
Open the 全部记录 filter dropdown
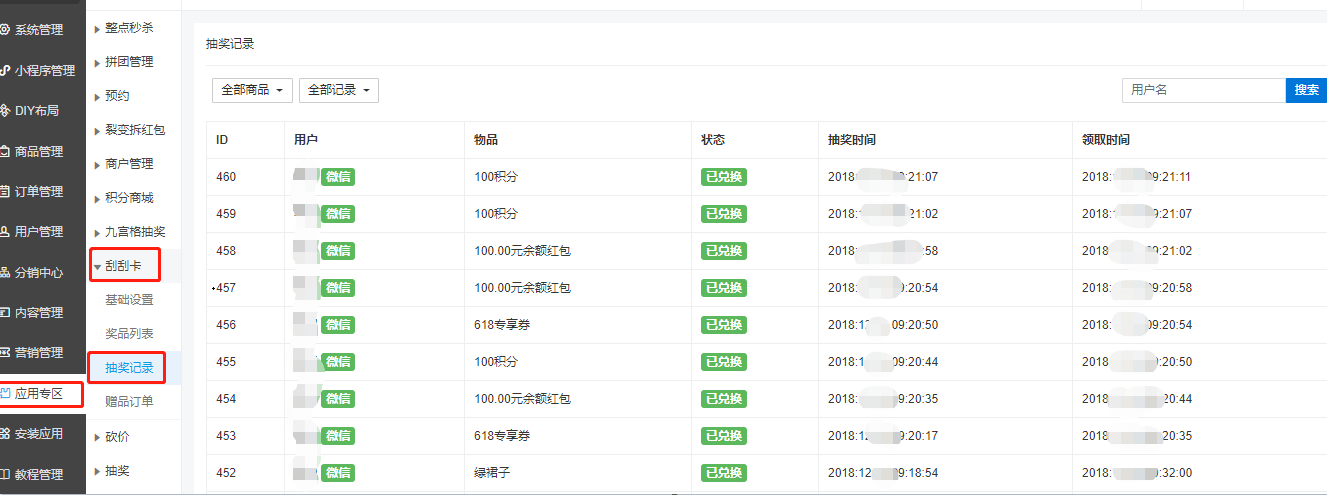tap(339, 90)
